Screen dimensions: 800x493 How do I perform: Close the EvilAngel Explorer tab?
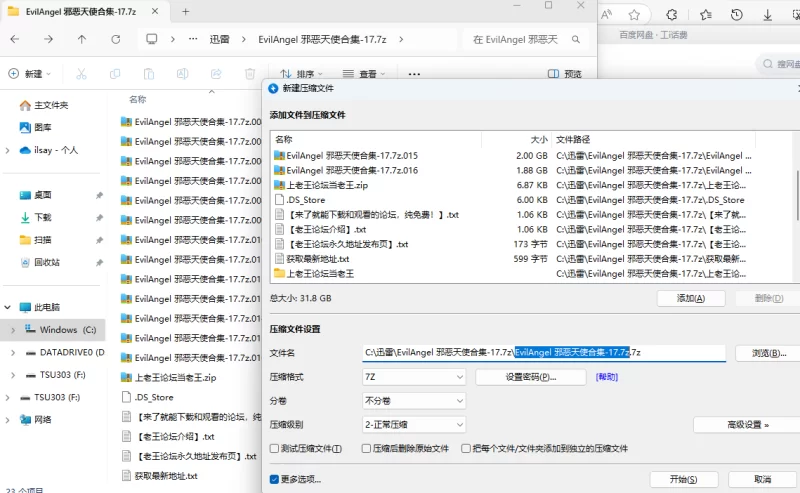coord(155,11)
